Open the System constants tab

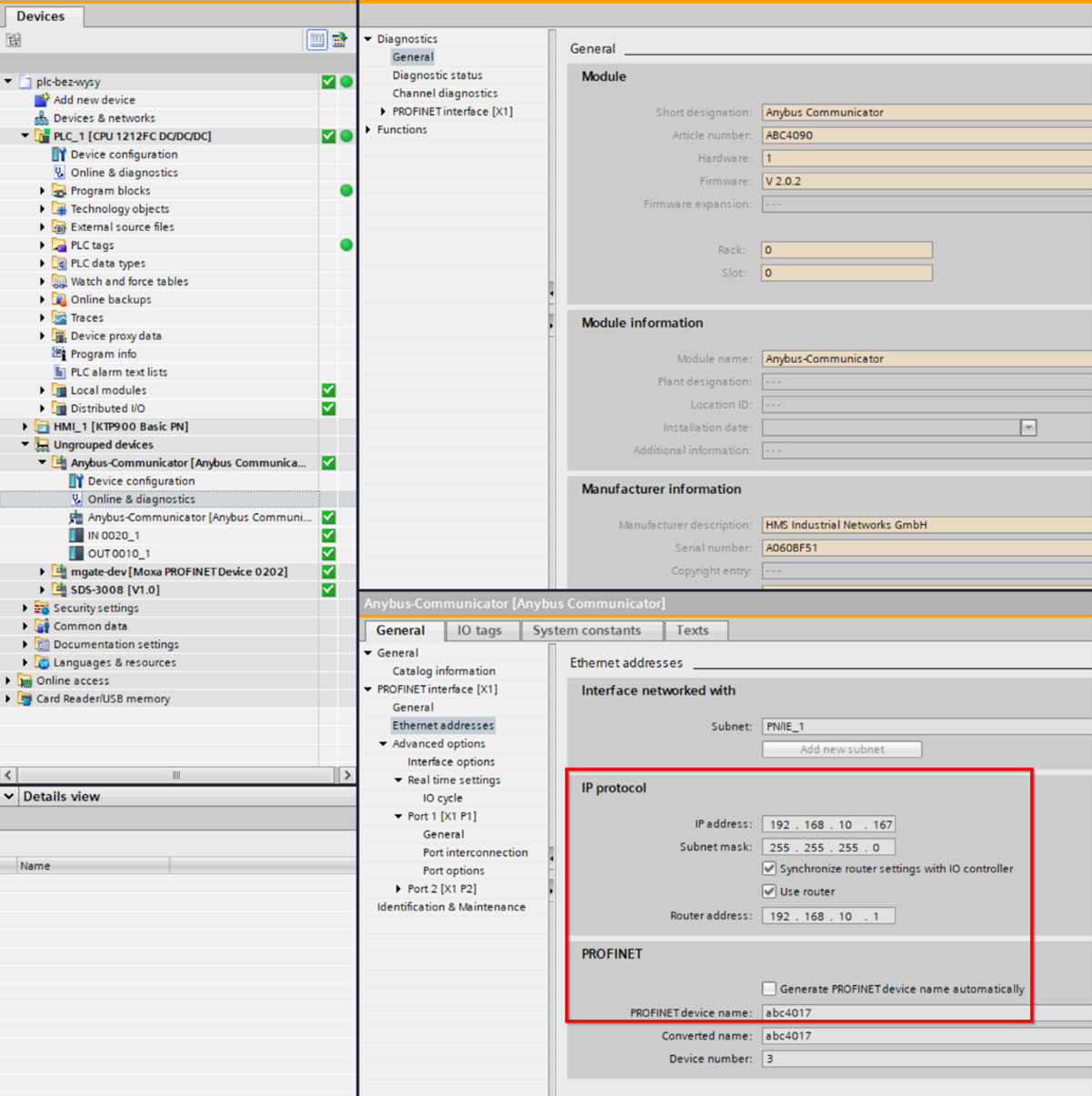[586, 630]
